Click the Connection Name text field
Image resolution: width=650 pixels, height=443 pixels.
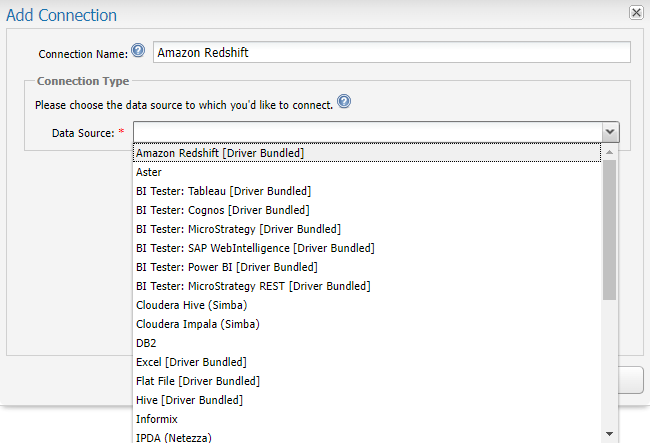(391, 52)
